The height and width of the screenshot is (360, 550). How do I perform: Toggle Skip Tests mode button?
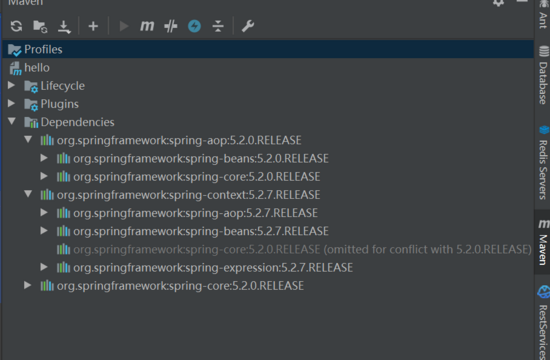[x=194, y=26]
